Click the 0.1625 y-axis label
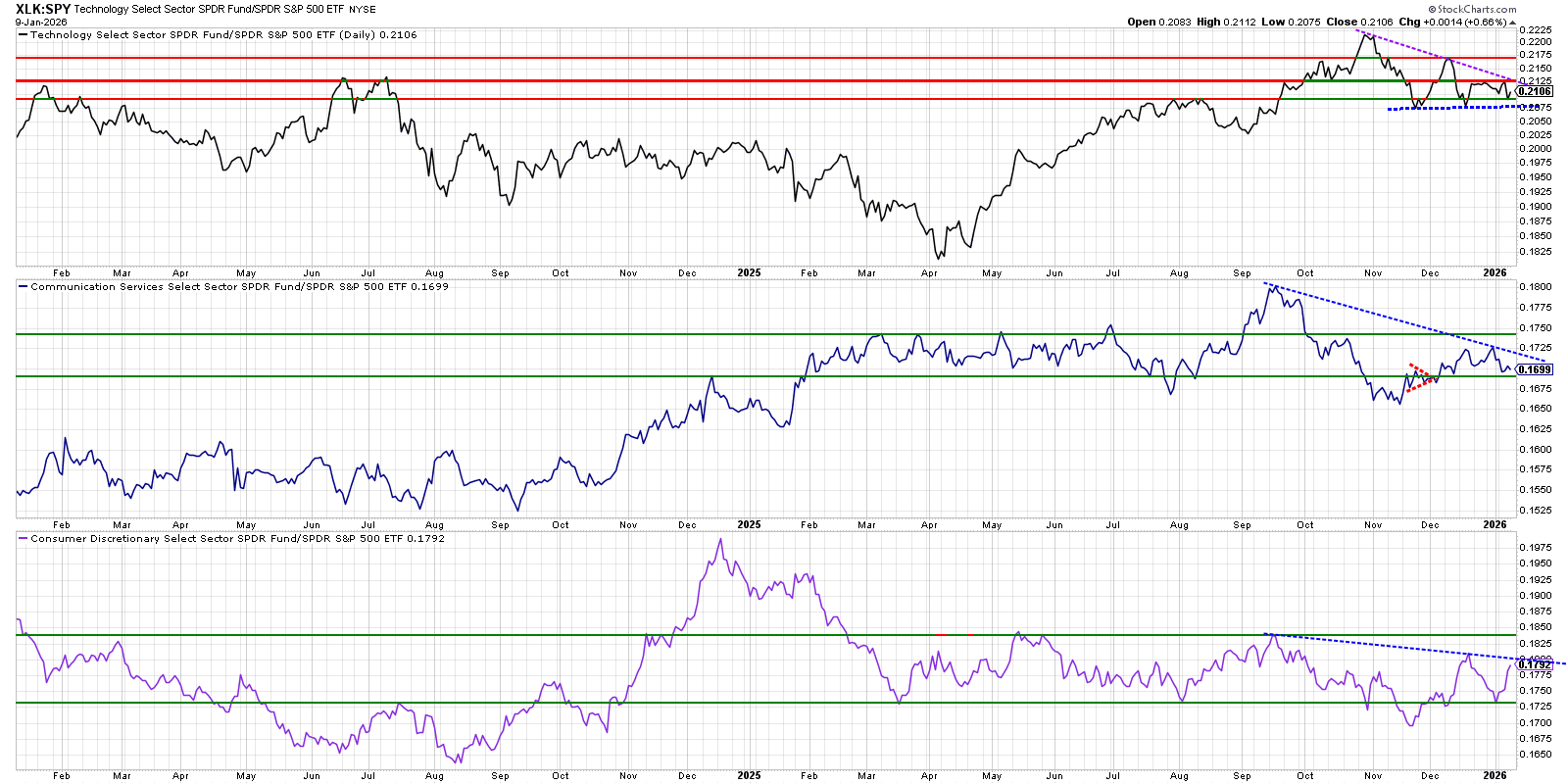Screen dimensions: 1568x784 click(x=1535, y=429)
